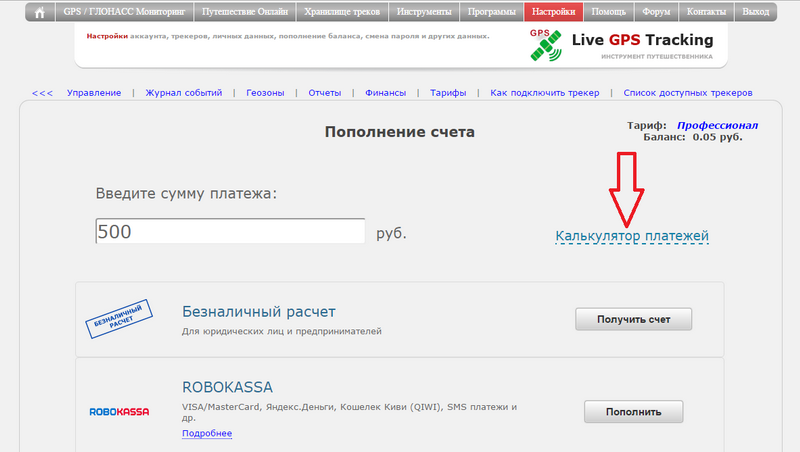Open Как подключить трекер link
Screen dimensions: 800x452
click(545, 93)
